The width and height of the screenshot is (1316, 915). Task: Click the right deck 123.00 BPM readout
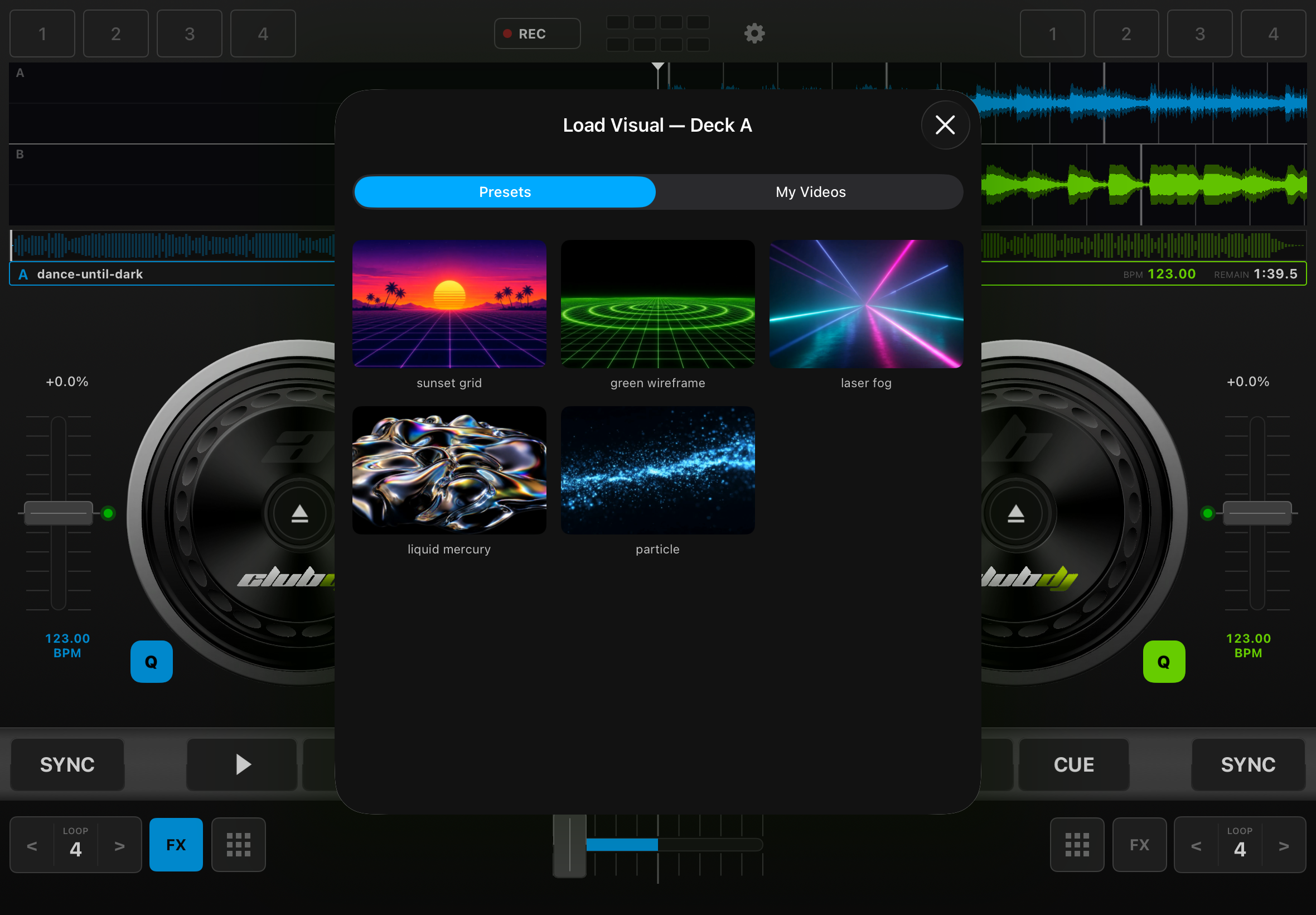1160,274
